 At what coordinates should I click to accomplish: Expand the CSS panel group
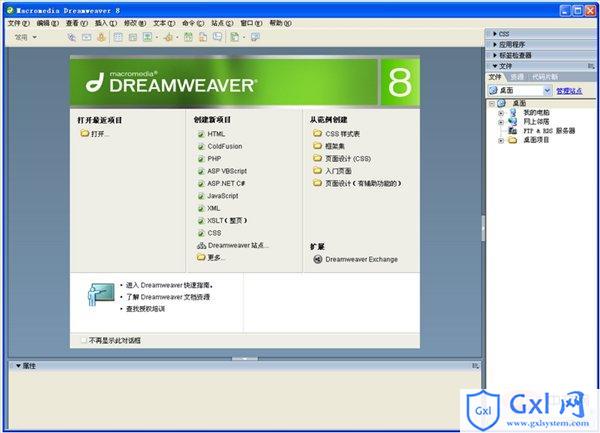click(495, 34)
